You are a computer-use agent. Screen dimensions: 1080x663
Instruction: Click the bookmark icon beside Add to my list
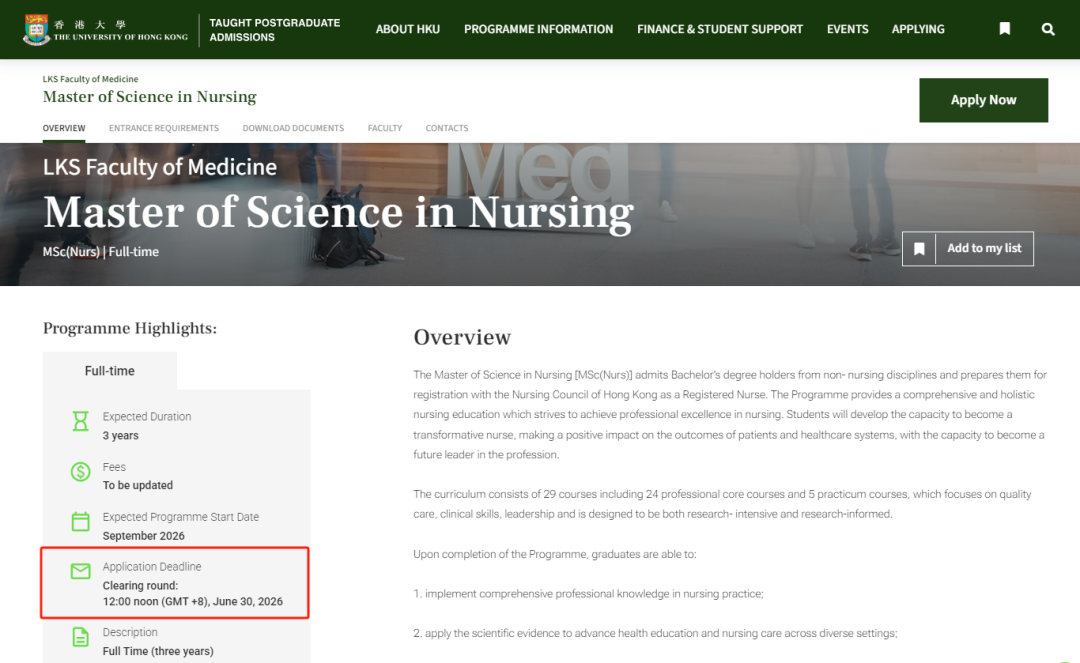click(x=919, y=249)
